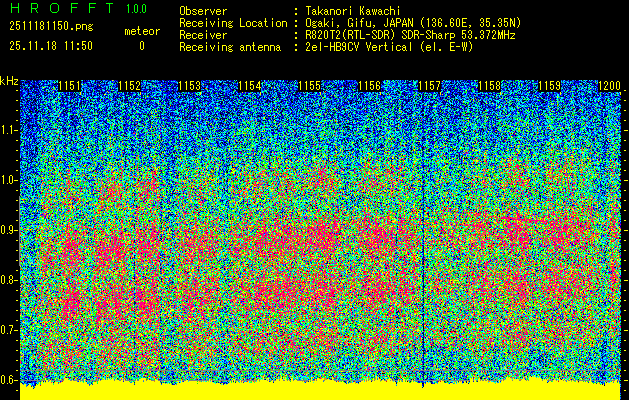Click the yellow signal level band
Viewport: 629px width, 400px height.
pyautogui.click(x=320, y=391)
